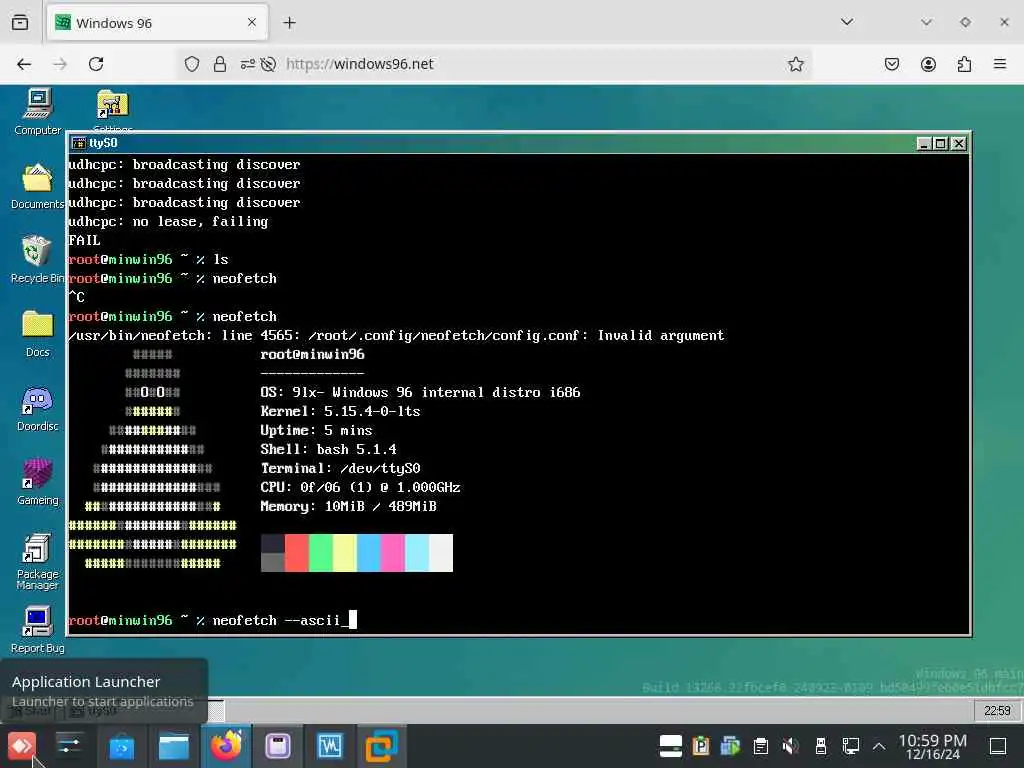Reload the Windows 96 page
Image resolution: width=1024 pixels, height=768 pixels.
click(96, 64)
